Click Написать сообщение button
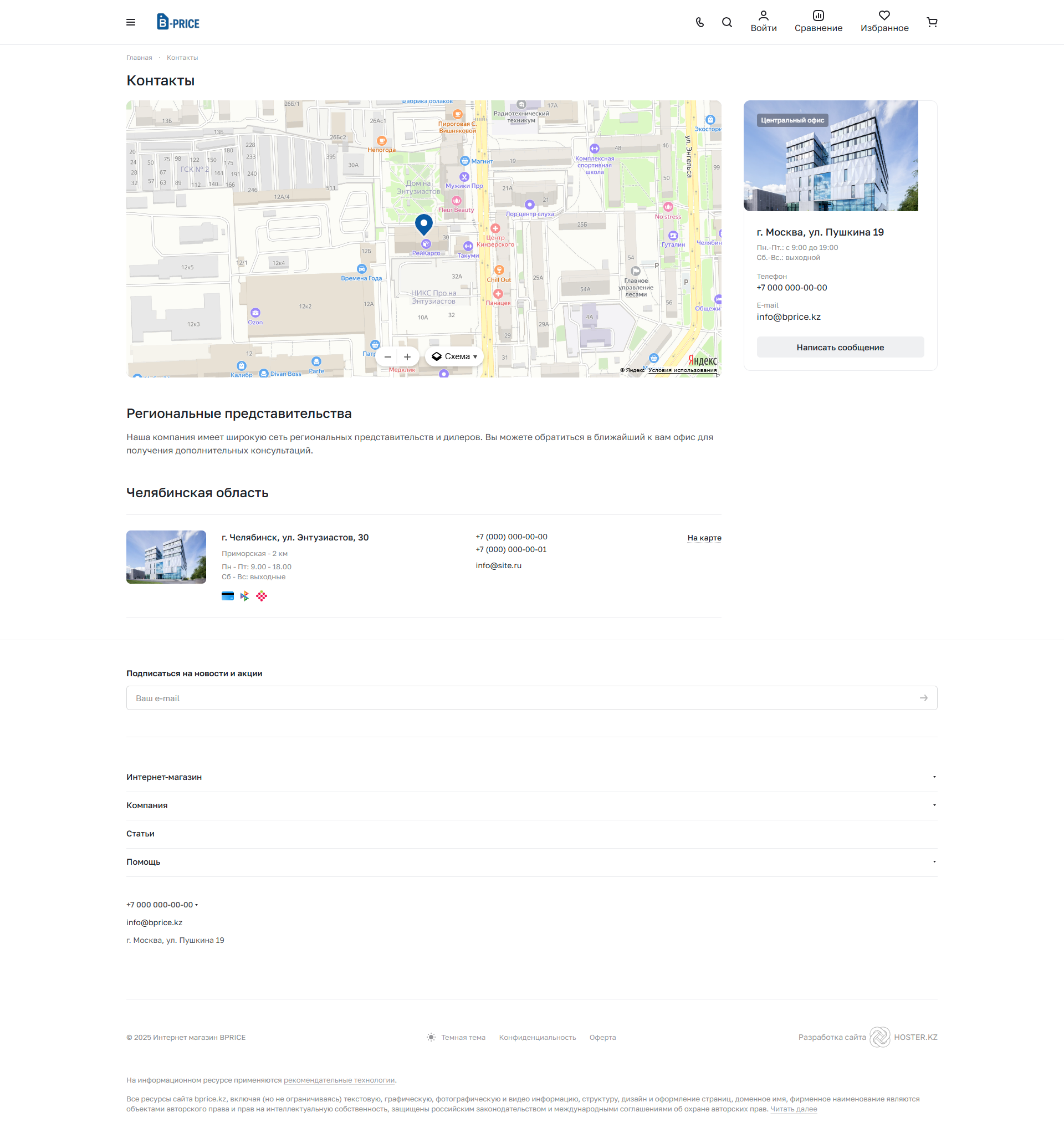Image resolution: width=1064 pixels, height=1143 pixels. click(839, 347)
